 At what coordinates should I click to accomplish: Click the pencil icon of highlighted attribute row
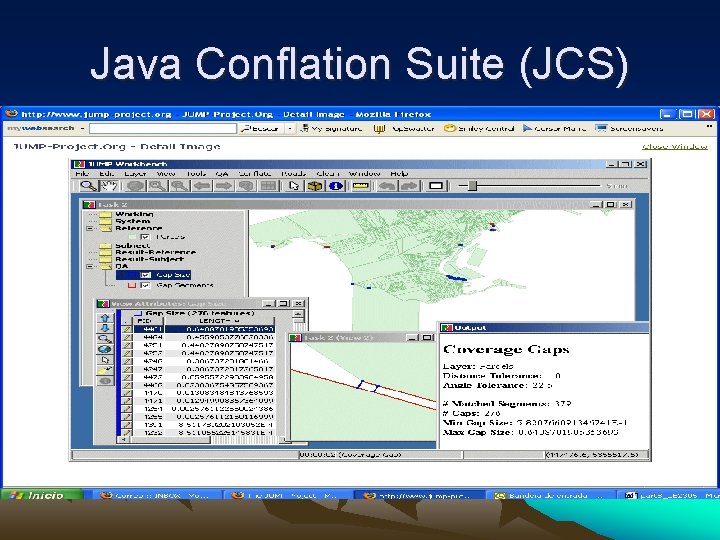tap(127, 329)
